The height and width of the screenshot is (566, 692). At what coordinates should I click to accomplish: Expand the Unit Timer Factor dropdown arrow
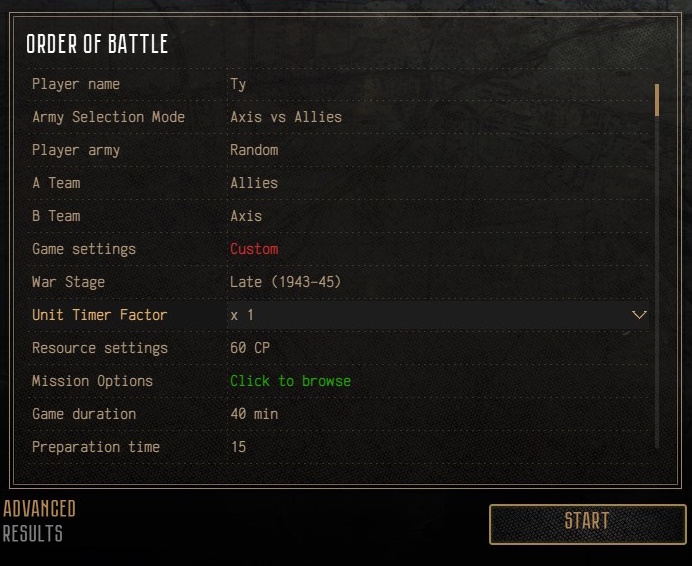pos(639,315)
